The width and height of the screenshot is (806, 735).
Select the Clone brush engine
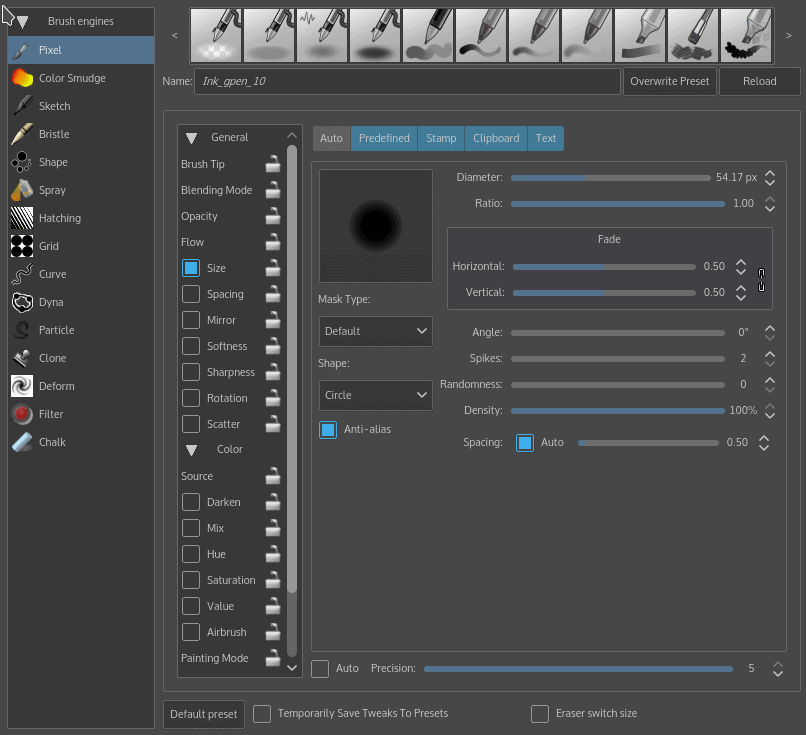pyautogui.click(x=81, y=358)
